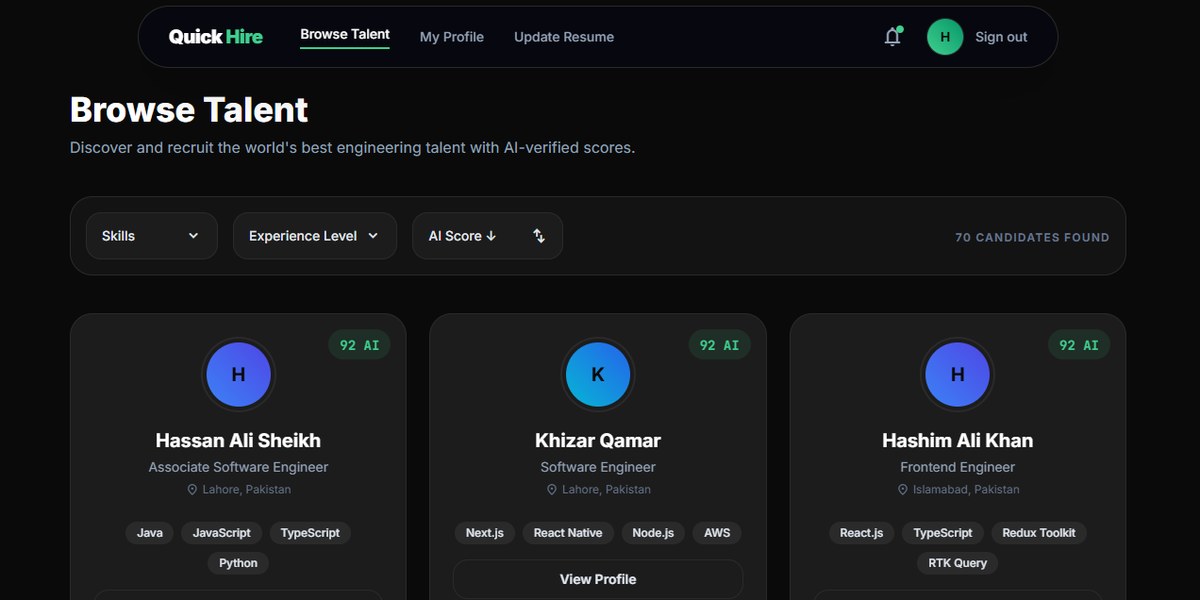The width and height of the screenshot is (1200, 600).
Task: Click Frontend Engineer title
Action: click(958, 467)
